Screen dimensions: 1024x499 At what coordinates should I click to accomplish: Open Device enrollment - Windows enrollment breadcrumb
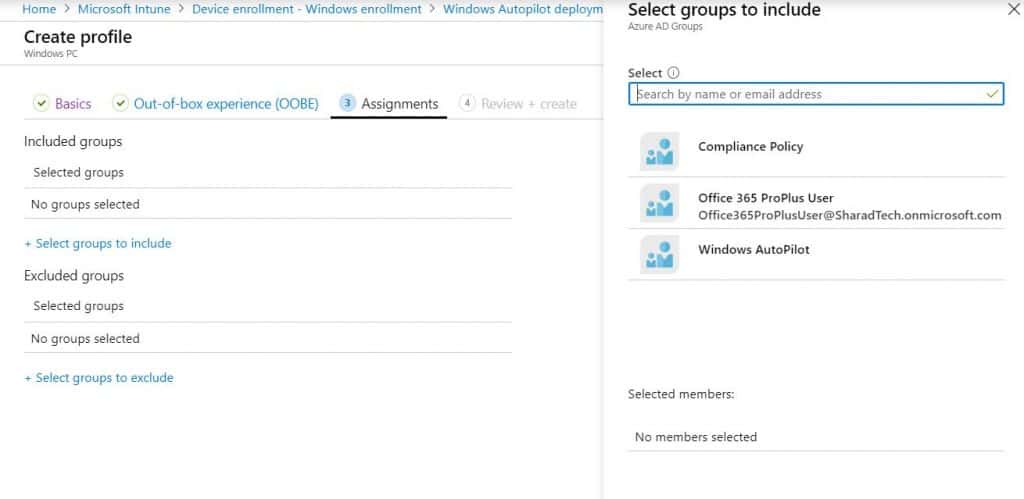coord(307,9)
